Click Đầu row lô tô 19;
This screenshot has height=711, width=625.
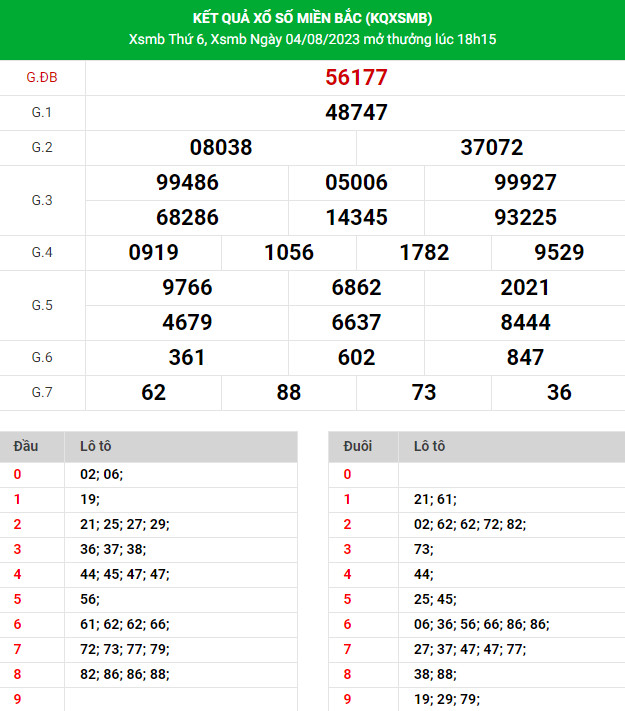pos(90,499)
